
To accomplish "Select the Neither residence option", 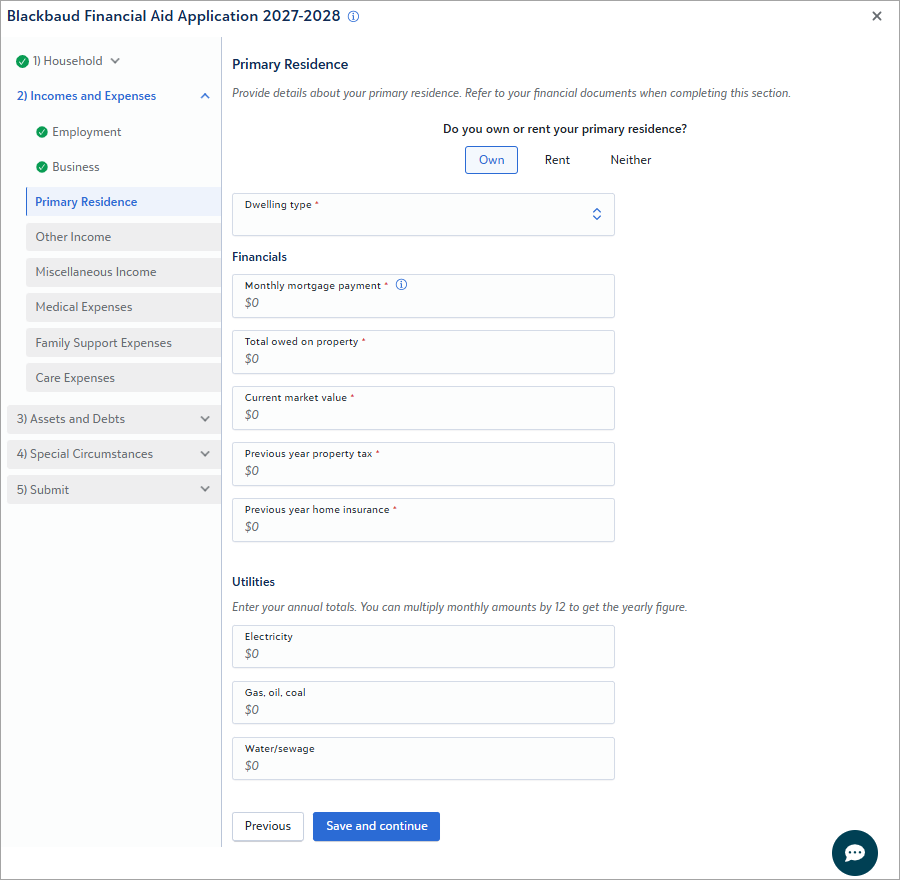I will [630, 160].
